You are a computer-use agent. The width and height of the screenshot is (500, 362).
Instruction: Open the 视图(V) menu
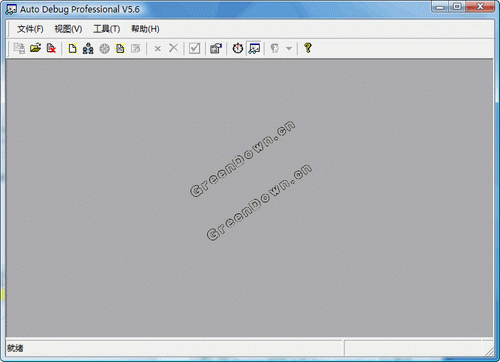(x=68, y=29)
